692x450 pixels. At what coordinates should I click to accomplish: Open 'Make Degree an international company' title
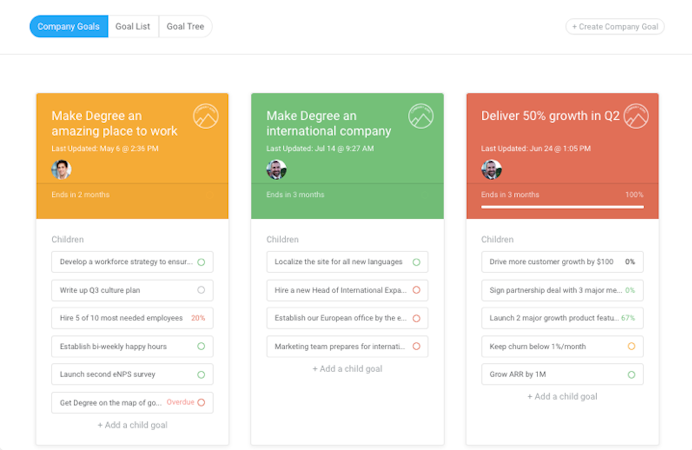(328, 123)
